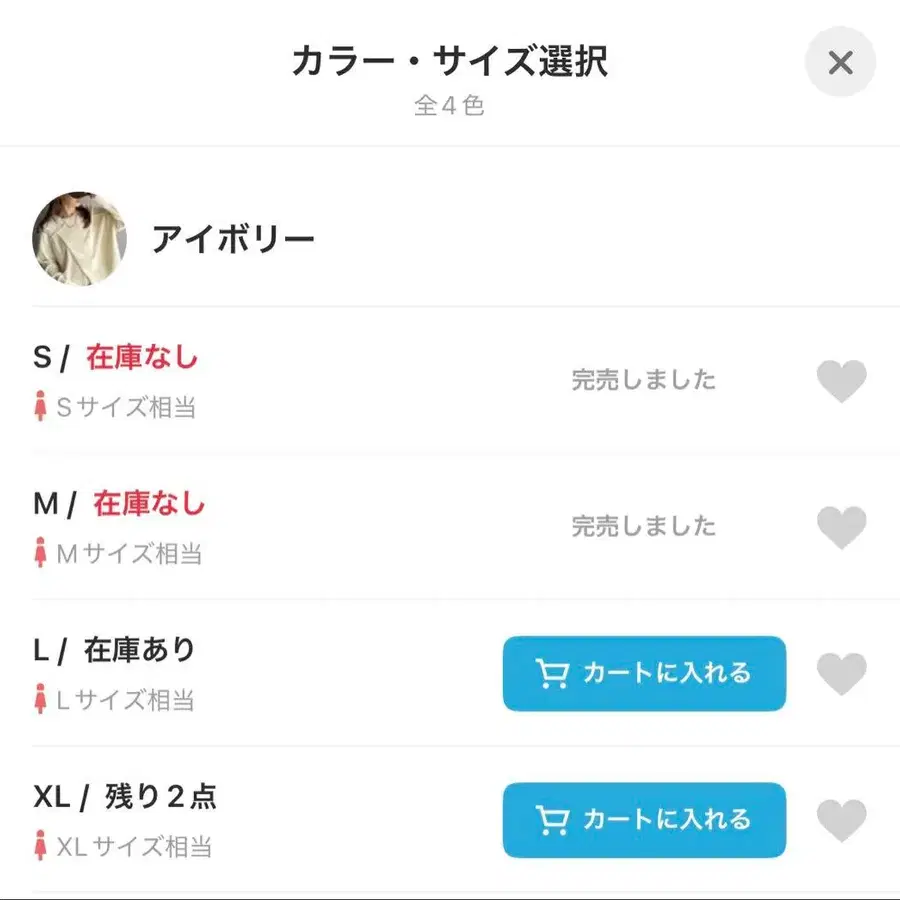The width and height of the screenshot is (900, 900).
Task: Tap the ivory color thumbnail image
Action: [80, 239]
